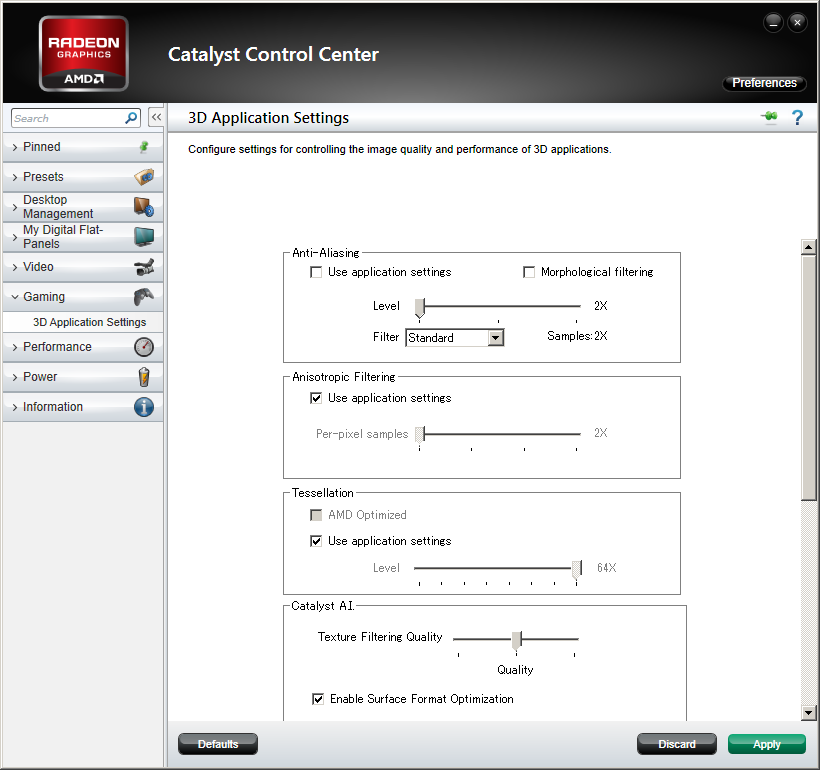This screenshot has height=770, width=820.
Task: Click the Per-pixel samples slider thumb
Action: pos(420,435)
